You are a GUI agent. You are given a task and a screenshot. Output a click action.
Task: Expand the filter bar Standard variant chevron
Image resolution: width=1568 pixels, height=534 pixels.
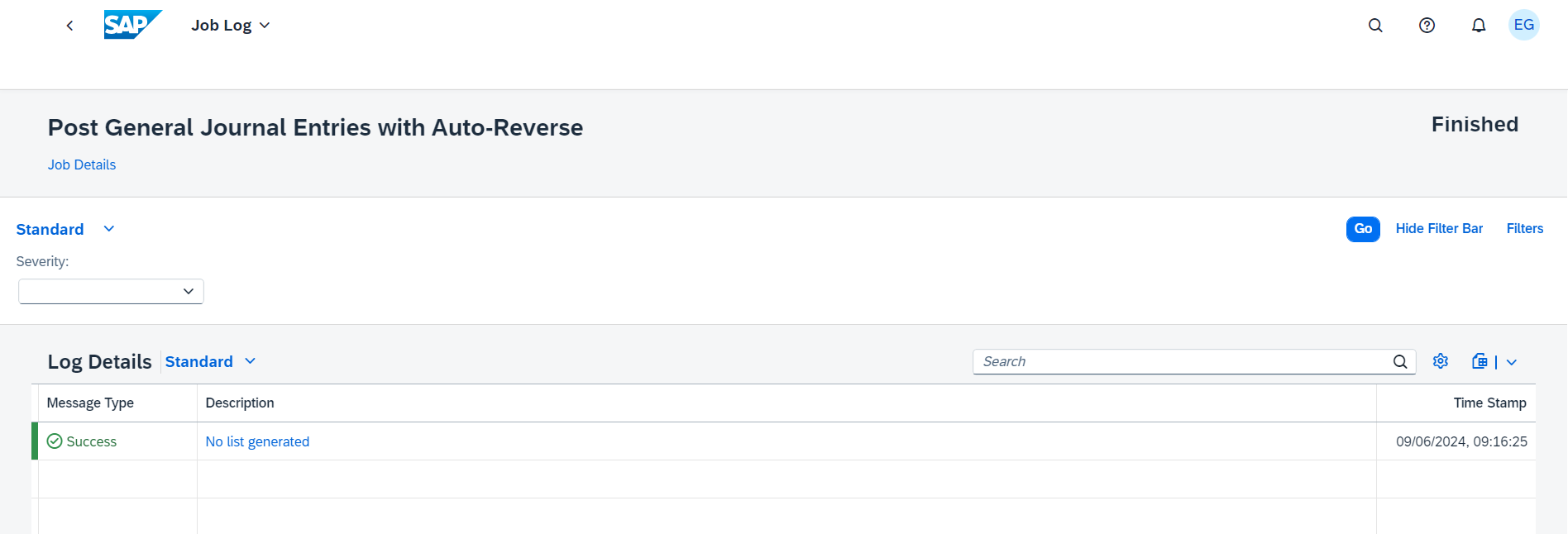[108, 229]
